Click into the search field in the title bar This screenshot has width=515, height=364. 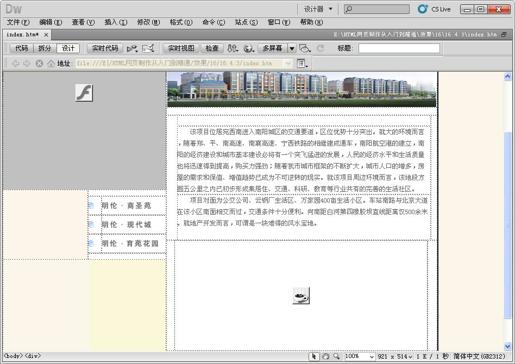pyautogui.click(x=377, y=9)
